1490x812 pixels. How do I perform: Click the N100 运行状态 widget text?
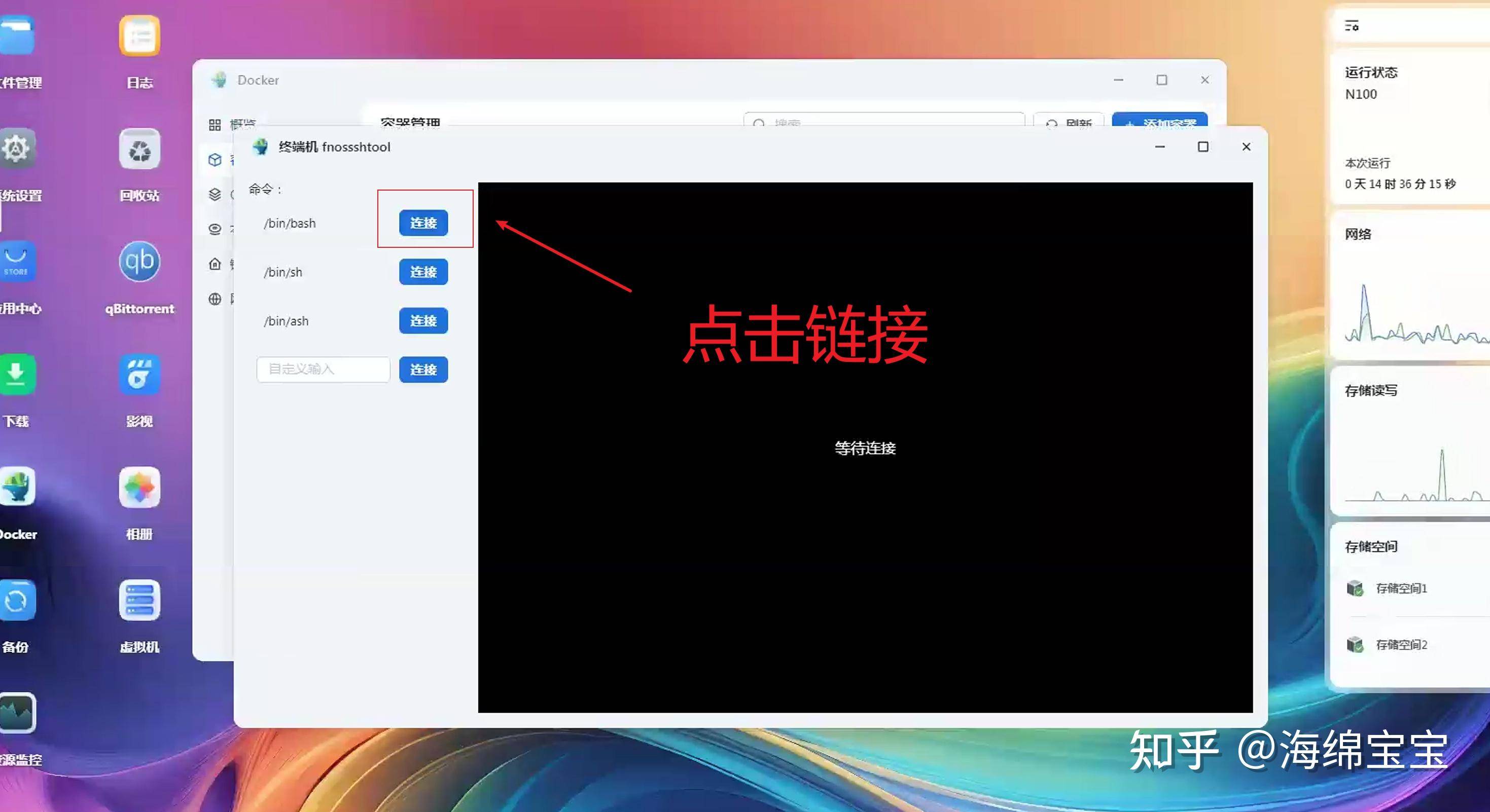point(1361,94)
